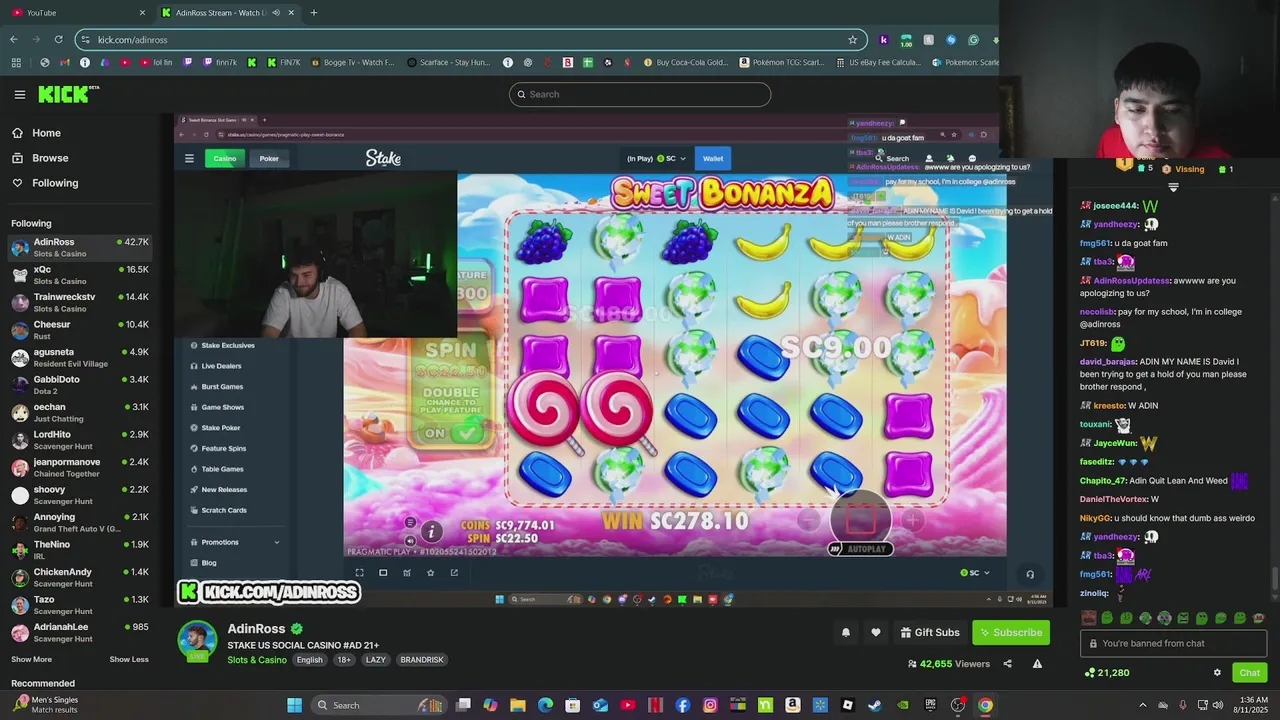This screenshot has width=1280, height=720.
Task: Click the English language tag
Action: click(x=309, y=660)
